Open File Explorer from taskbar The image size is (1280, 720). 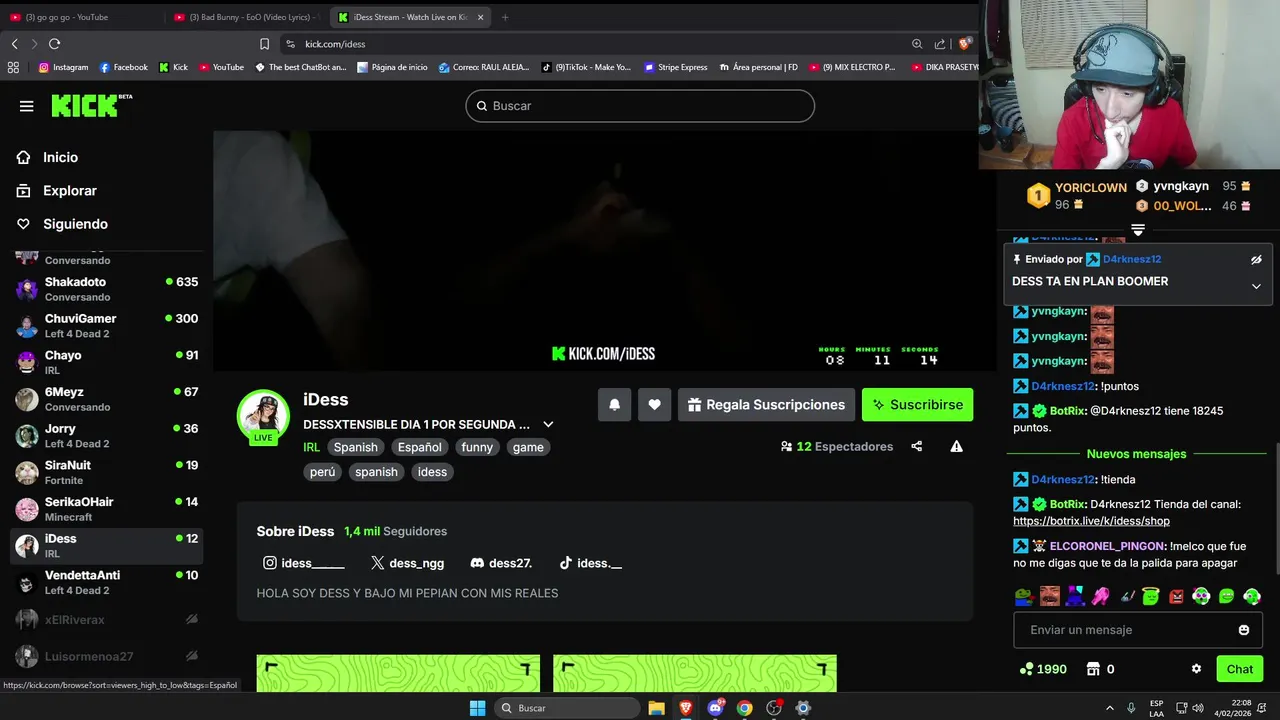point(656,708)
